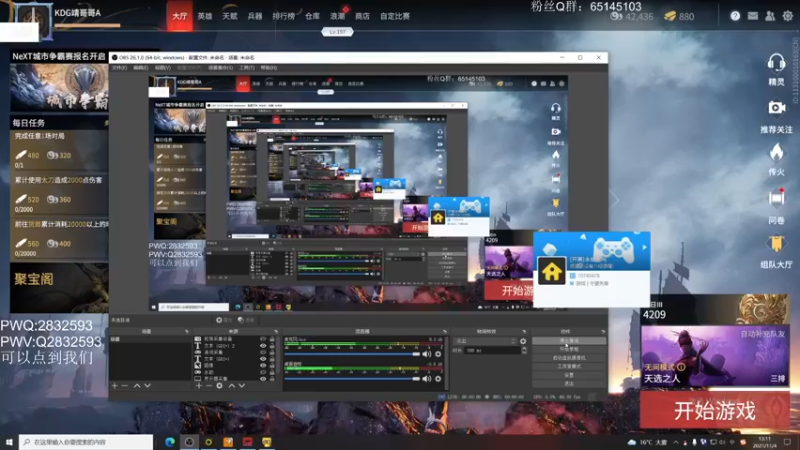Open 传火 flame icon in game sidebar

coord(776,152)
